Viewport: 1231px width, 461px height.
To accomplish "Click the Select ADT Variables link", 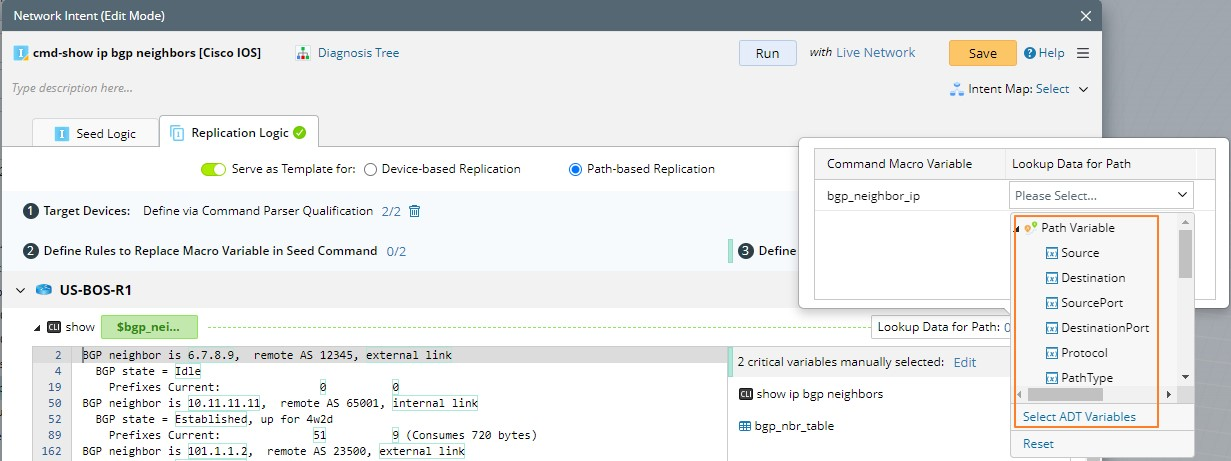I will pyautogui.click(x=1079, y=417).
